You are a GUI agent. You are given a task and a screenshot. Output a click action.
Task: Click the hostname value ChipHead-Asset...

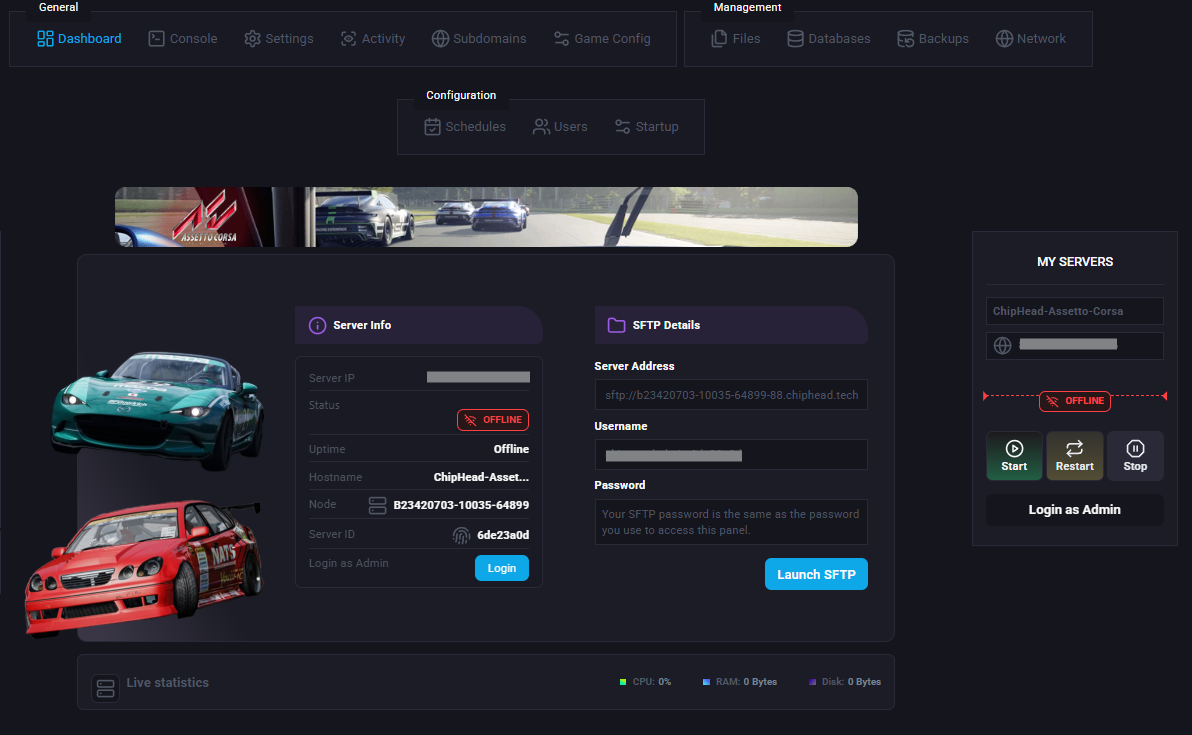(481, 477)
